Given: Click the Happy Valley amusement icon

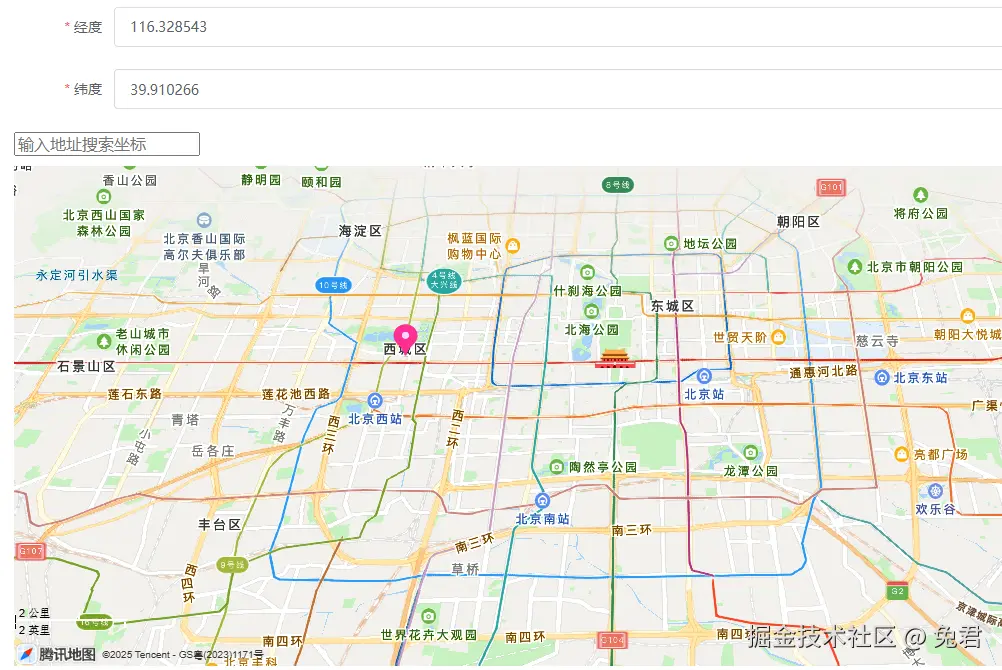Looking at the screenshot, I should click(x=936, y=491).
